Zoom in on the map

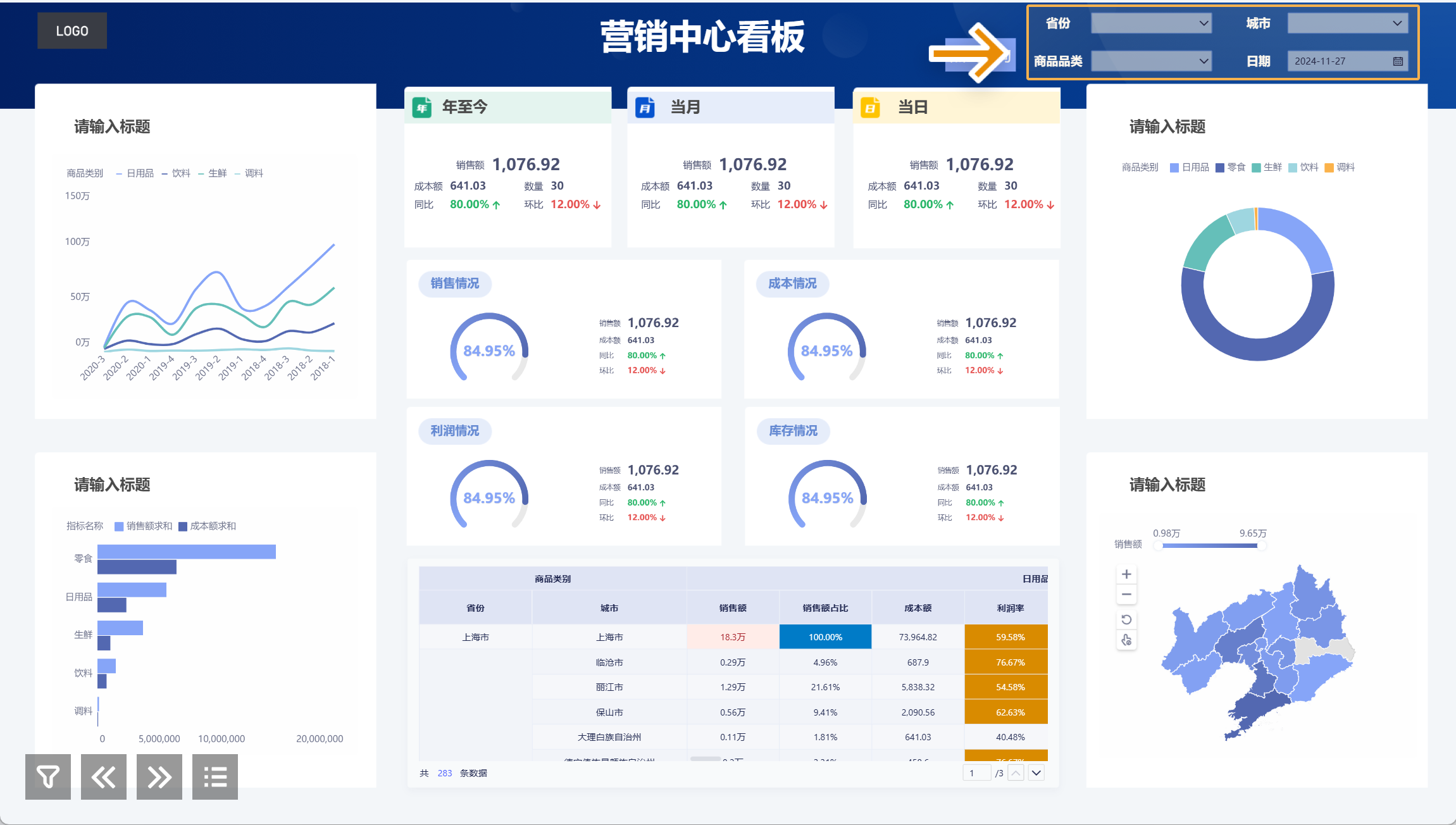1126,574
